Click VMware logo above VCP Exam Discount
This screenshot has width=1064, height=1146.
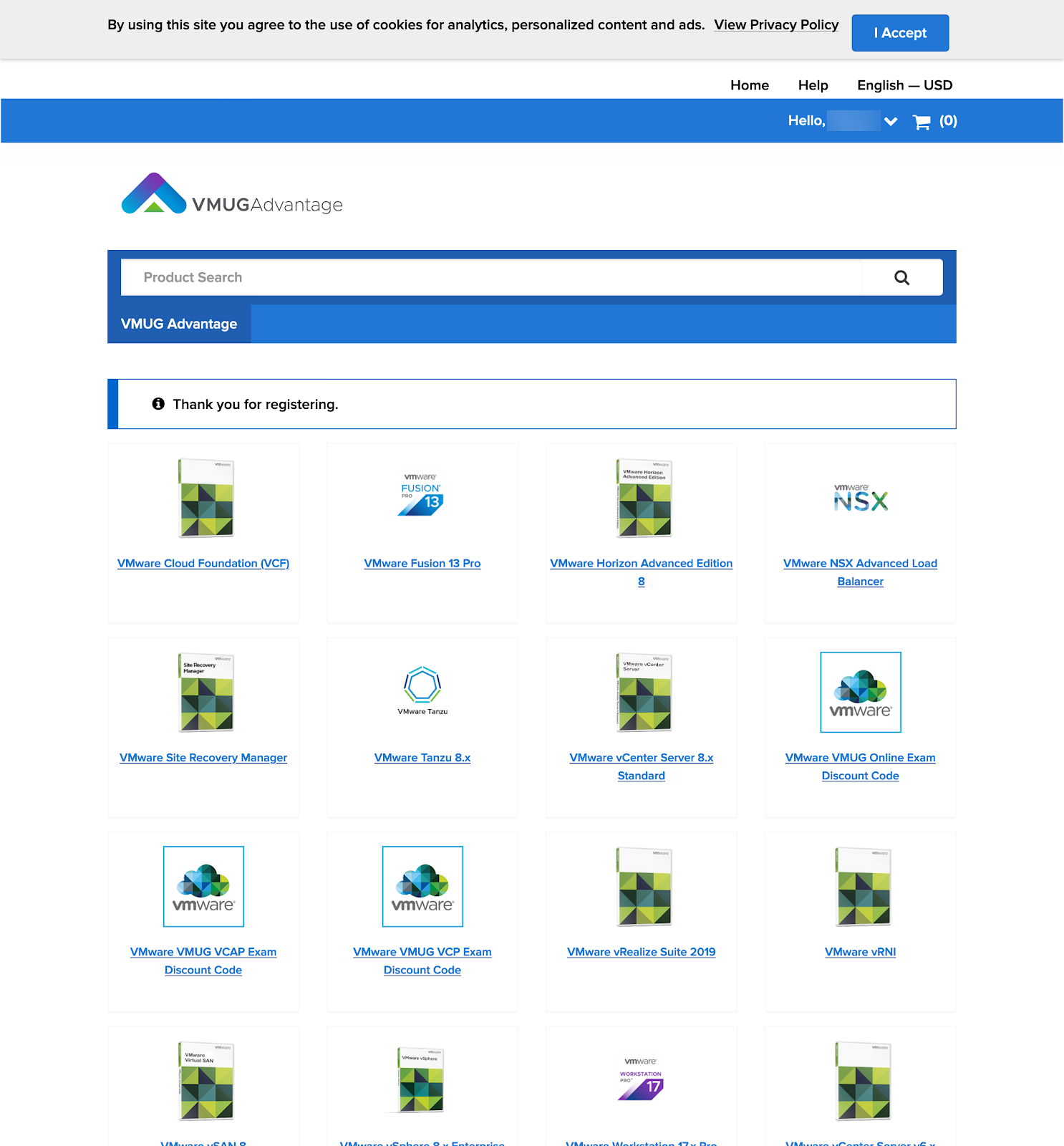coord(422,887)
